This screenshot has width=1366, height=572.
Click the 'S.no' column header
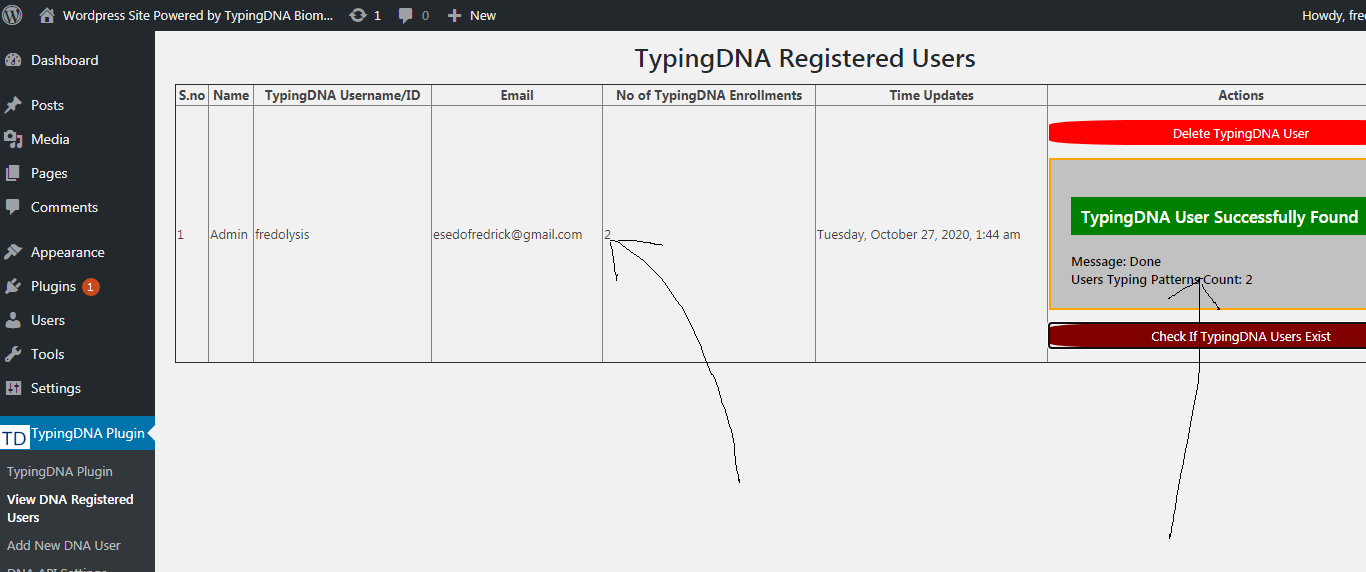pos(192,95)
